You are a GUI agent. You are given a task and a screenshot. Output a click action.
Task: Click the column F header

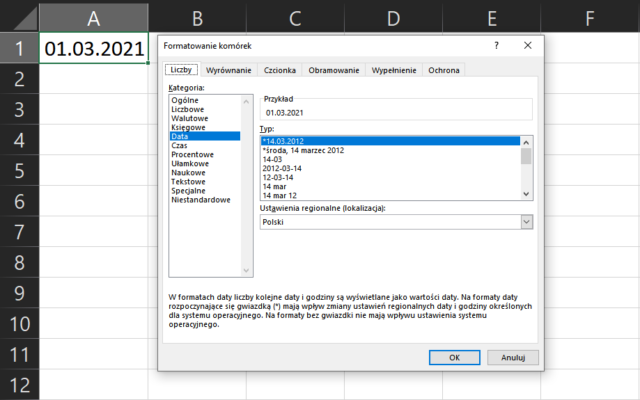[x=590, y=18]
